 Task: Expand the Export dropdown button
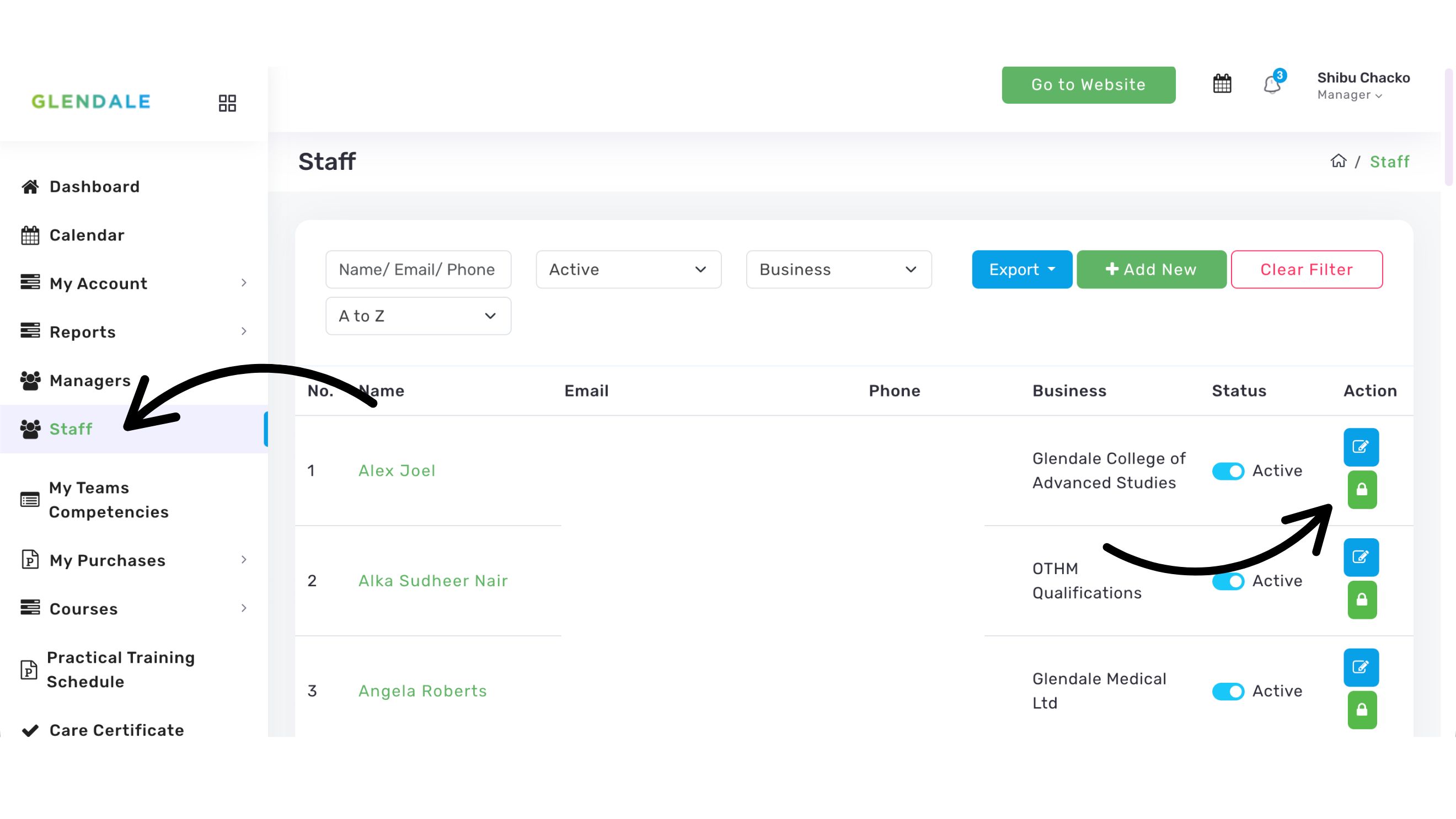coord(1021,270)
